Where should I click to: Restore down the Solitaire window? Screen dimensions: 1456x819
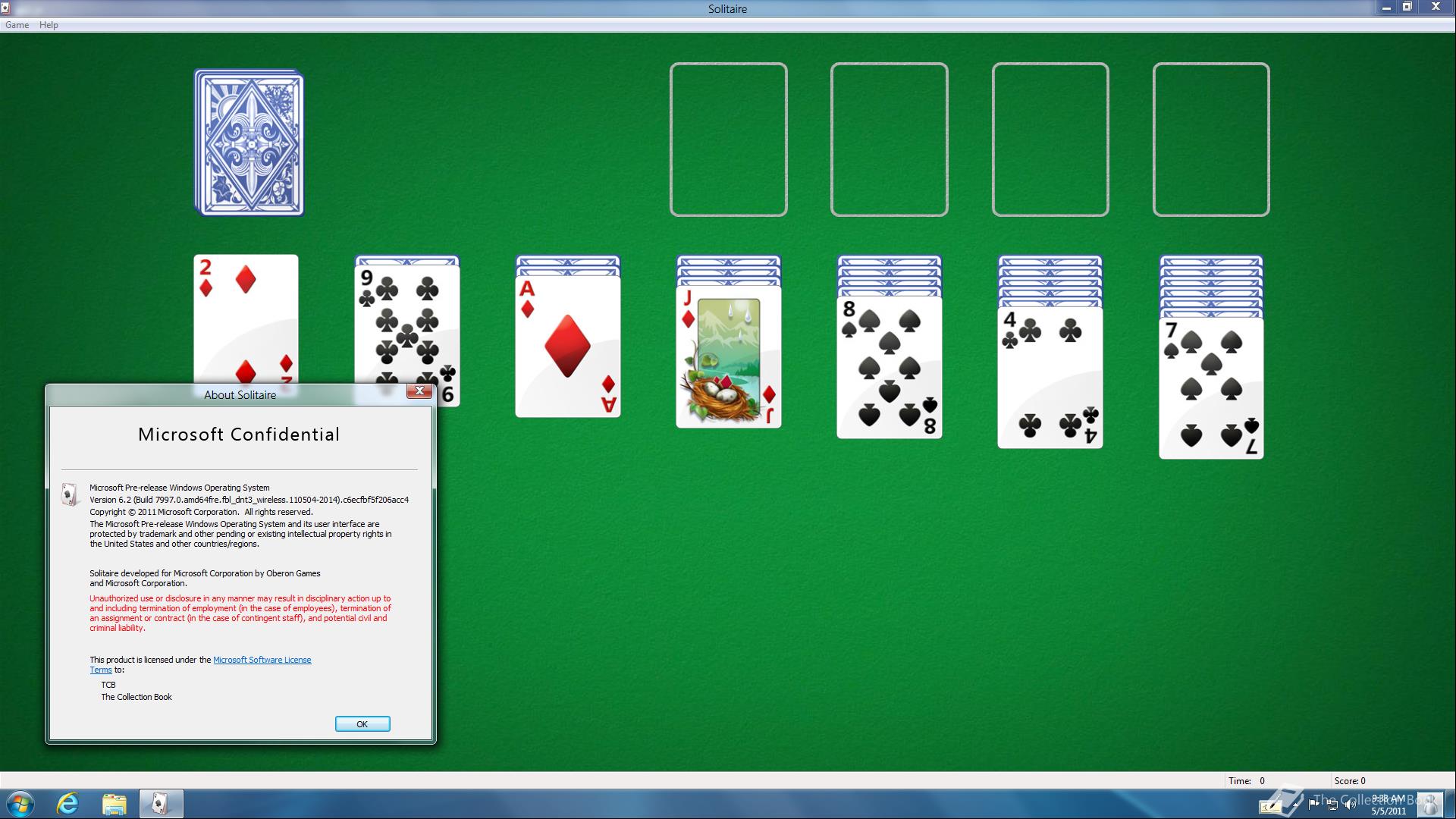[x=1407, y=8]
